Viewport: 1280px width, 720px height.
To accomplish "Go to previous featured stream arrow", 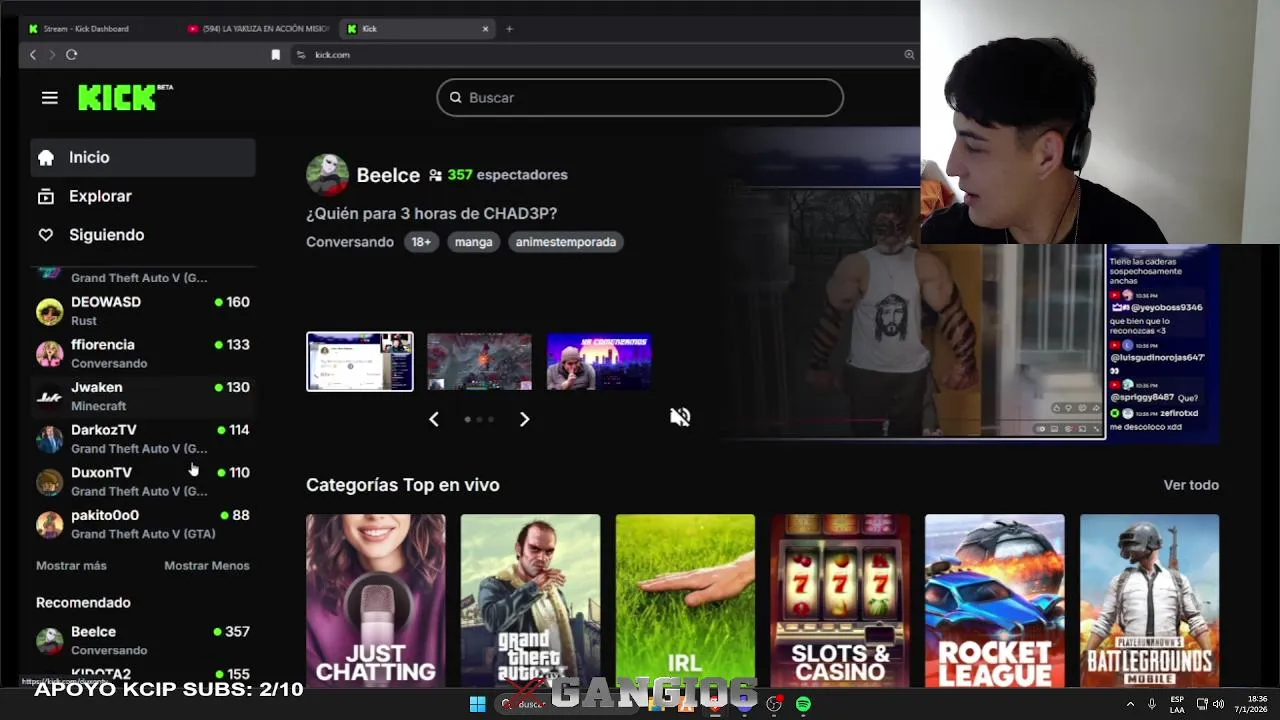I will 434,419.
